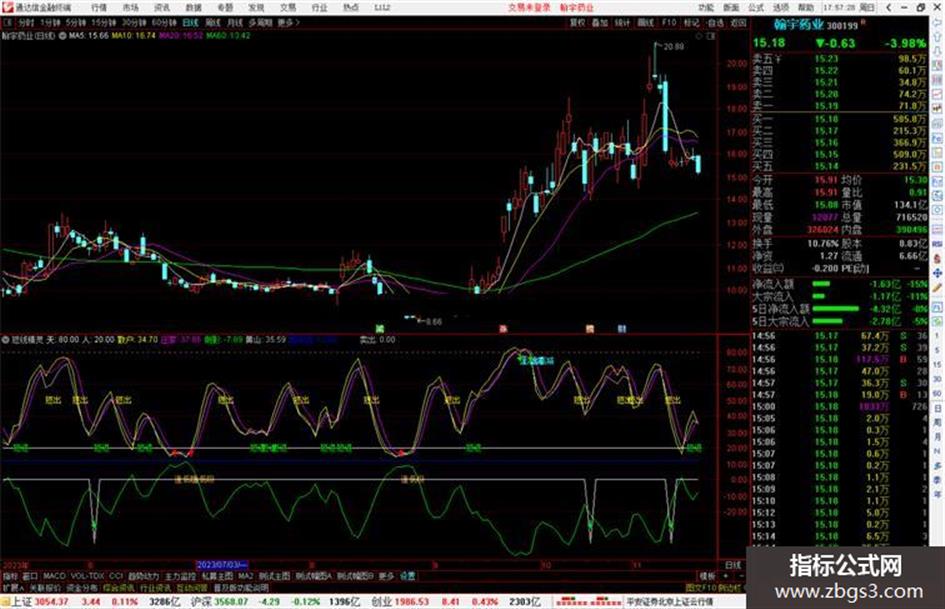
Task: Select the 周线 weekly period tab
Action: coord(213,22)
